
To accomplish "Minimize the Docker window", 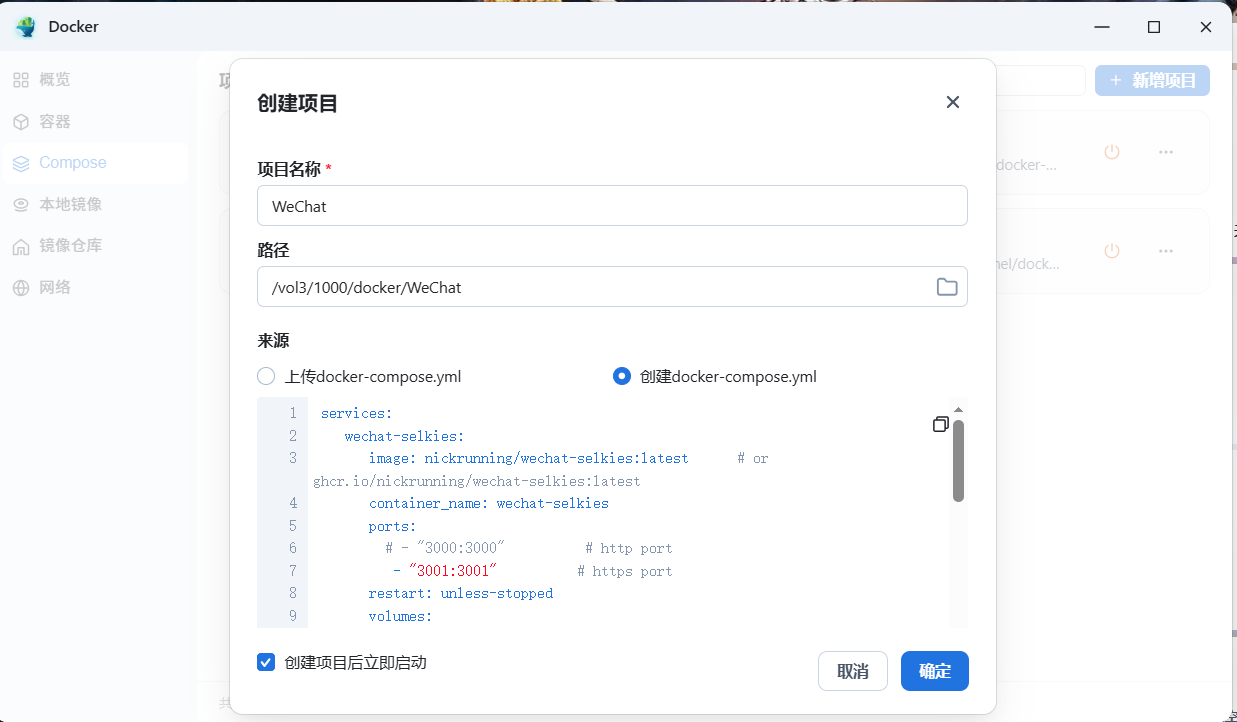I will pos(1101,27).
